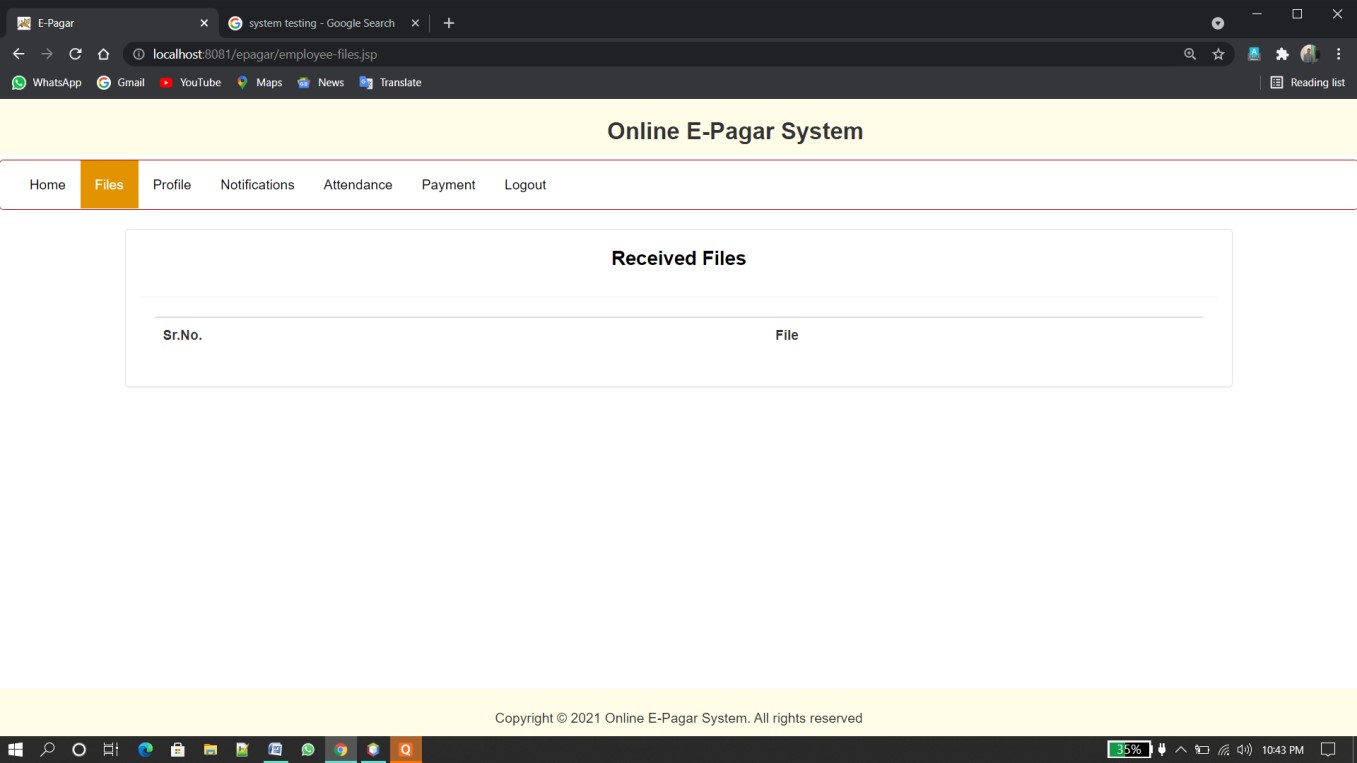Open the browser extensions puzzle icon
This screenshot has width=1357, height=763.
(1282, 54)
